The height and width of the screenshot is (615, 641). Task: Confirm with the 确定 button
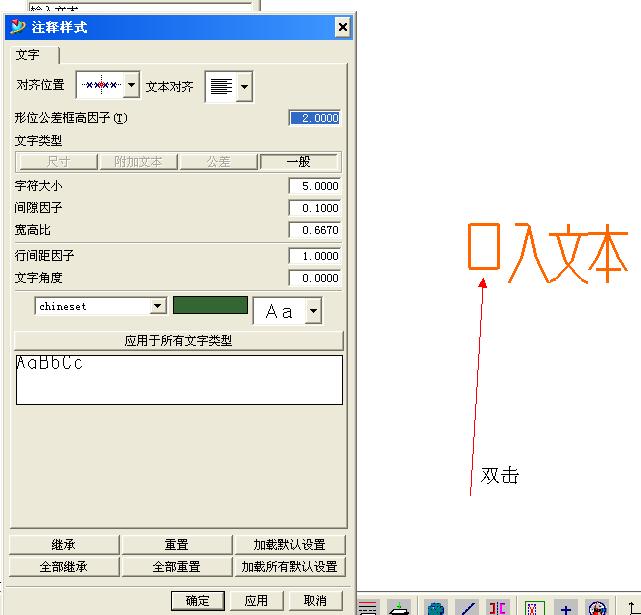click(x=198, y=601)
